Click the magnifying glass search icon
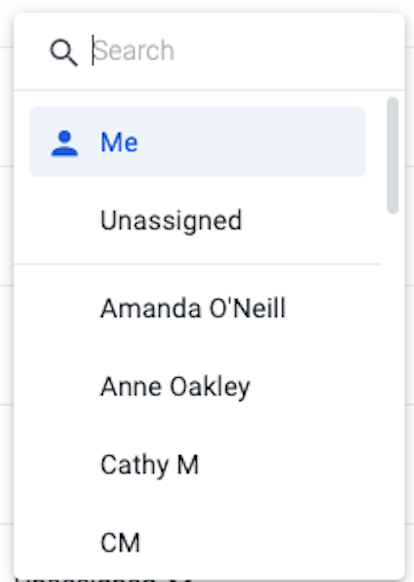414x582 pixels. (64, 52)
